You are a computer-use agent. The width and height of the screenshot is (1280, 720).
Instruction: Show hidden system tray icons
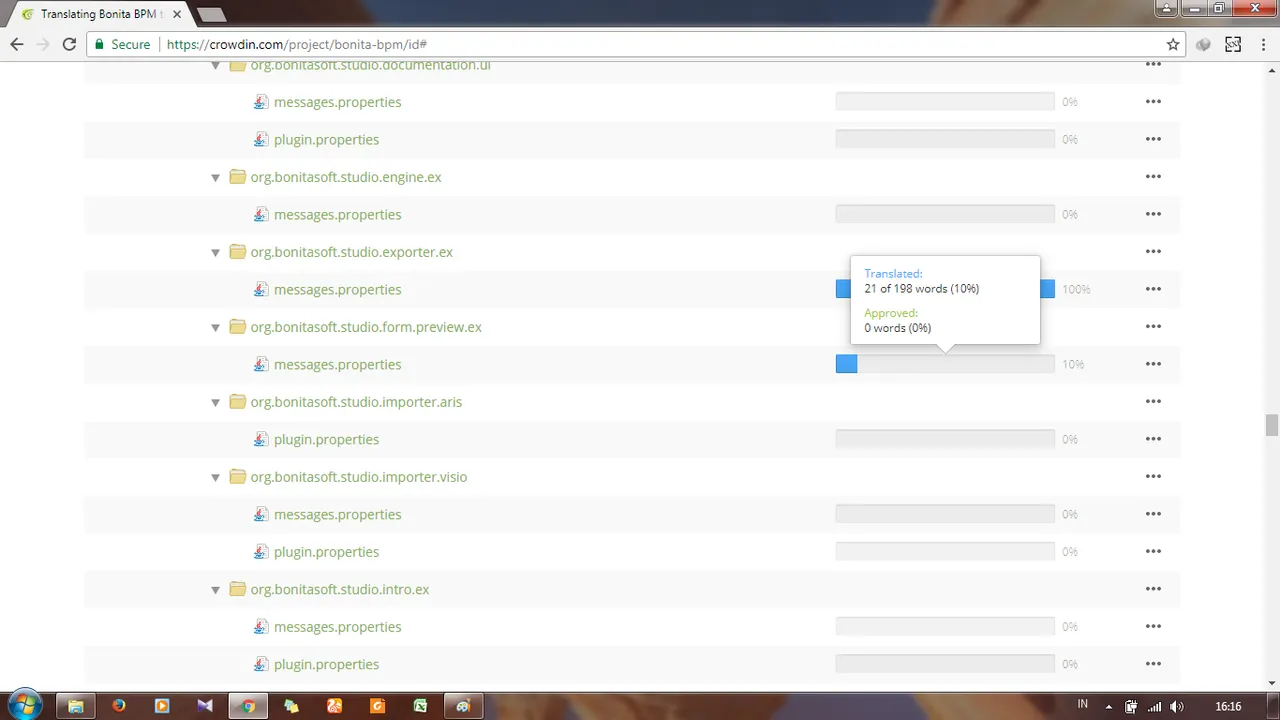(x=1108, y=706)
